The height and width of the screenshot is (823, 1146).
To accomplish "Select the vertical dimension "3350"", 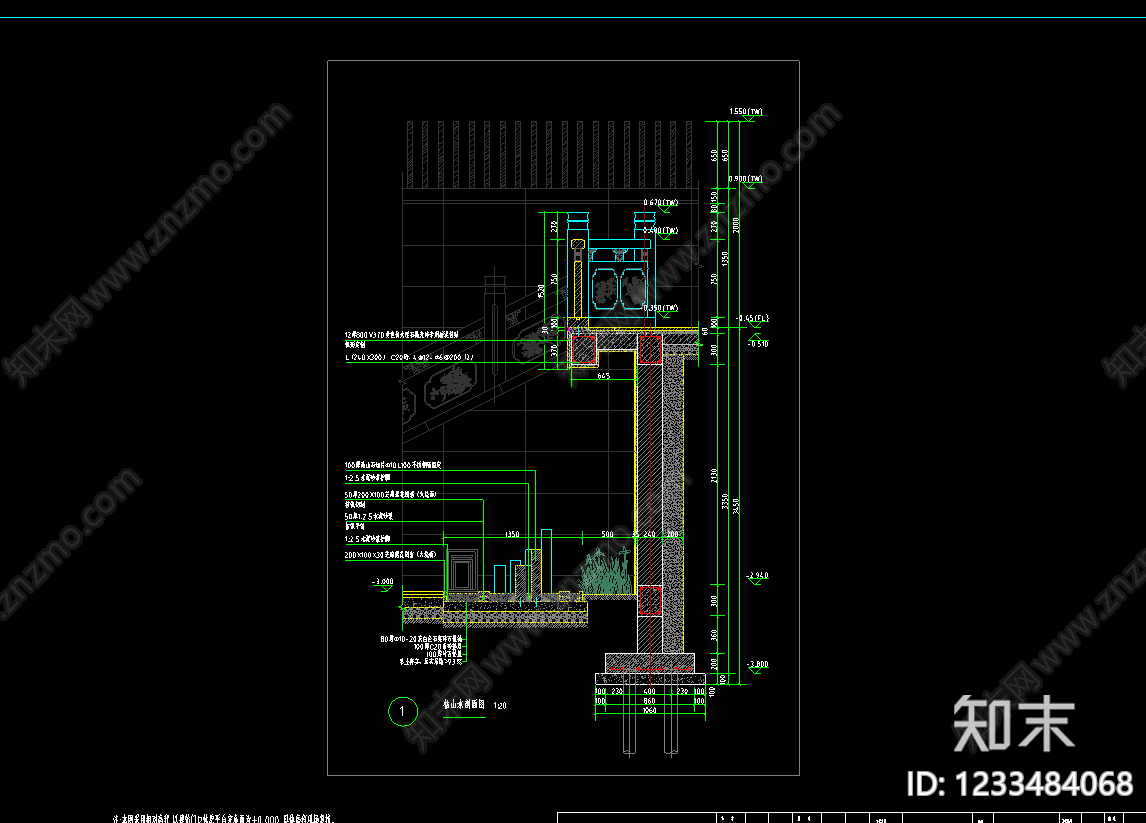I will click(x=725, y=502).
